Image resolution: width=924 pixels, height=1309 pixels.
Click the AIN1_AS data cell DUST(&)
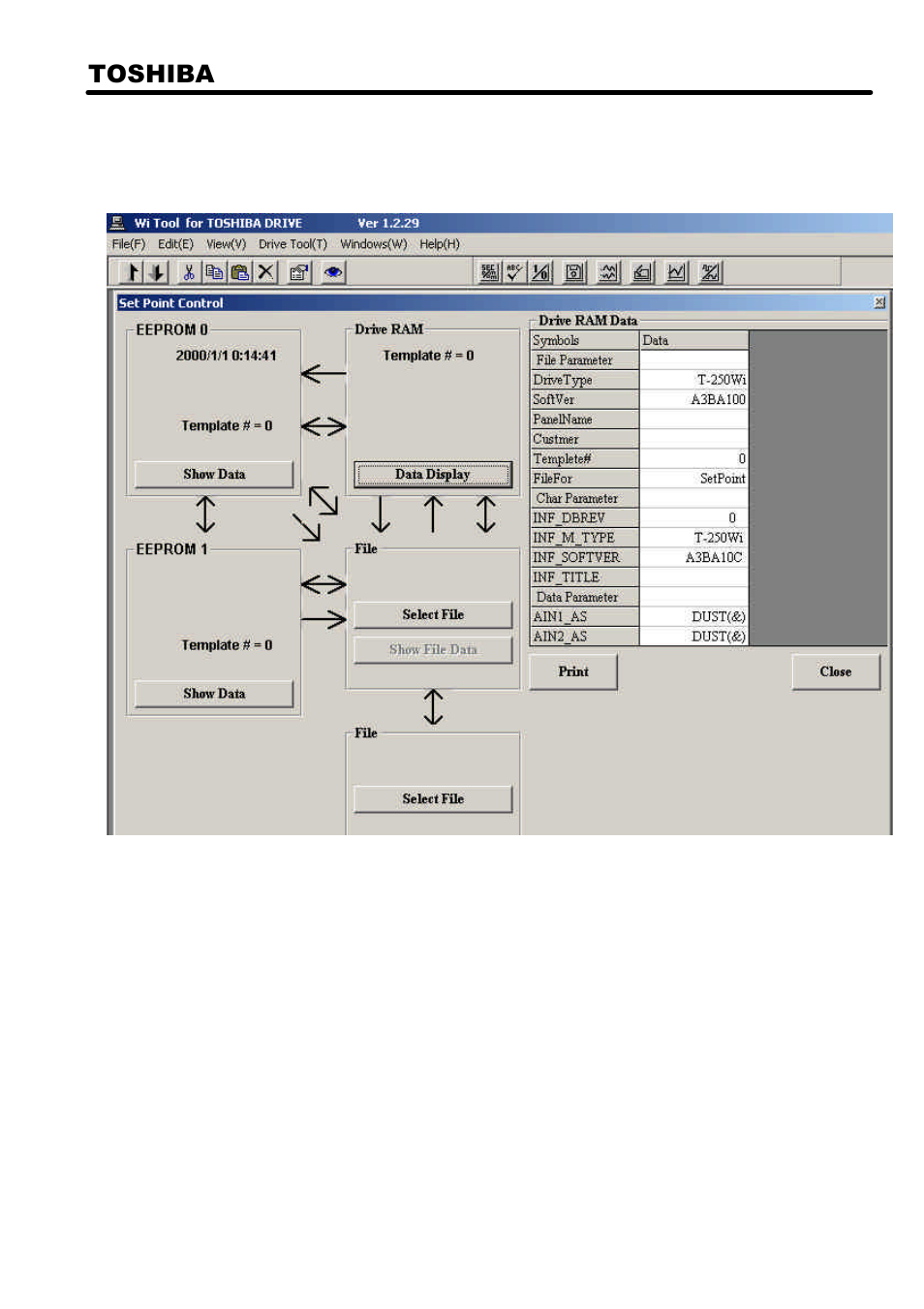pyautogui.click(x=693, y=616)
